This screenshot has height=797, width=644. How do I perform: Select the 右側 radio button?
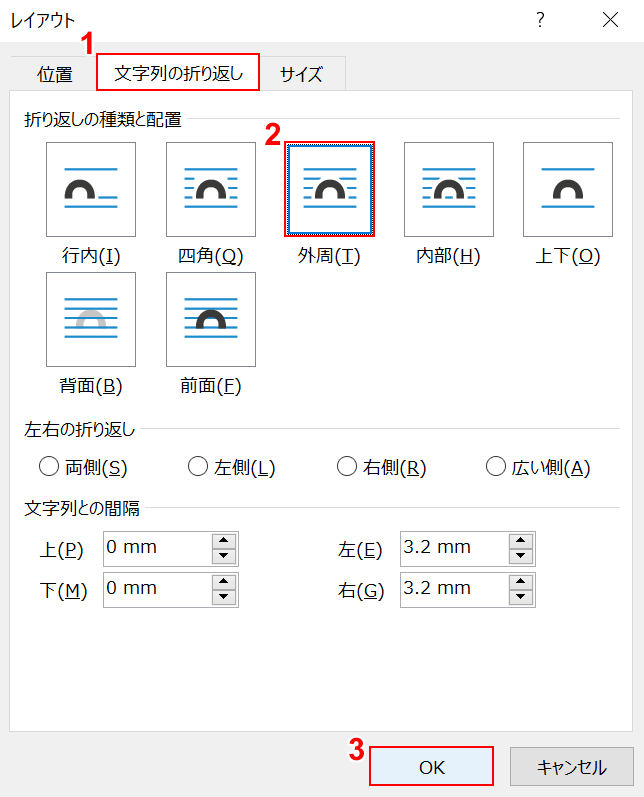pos(346,466)
